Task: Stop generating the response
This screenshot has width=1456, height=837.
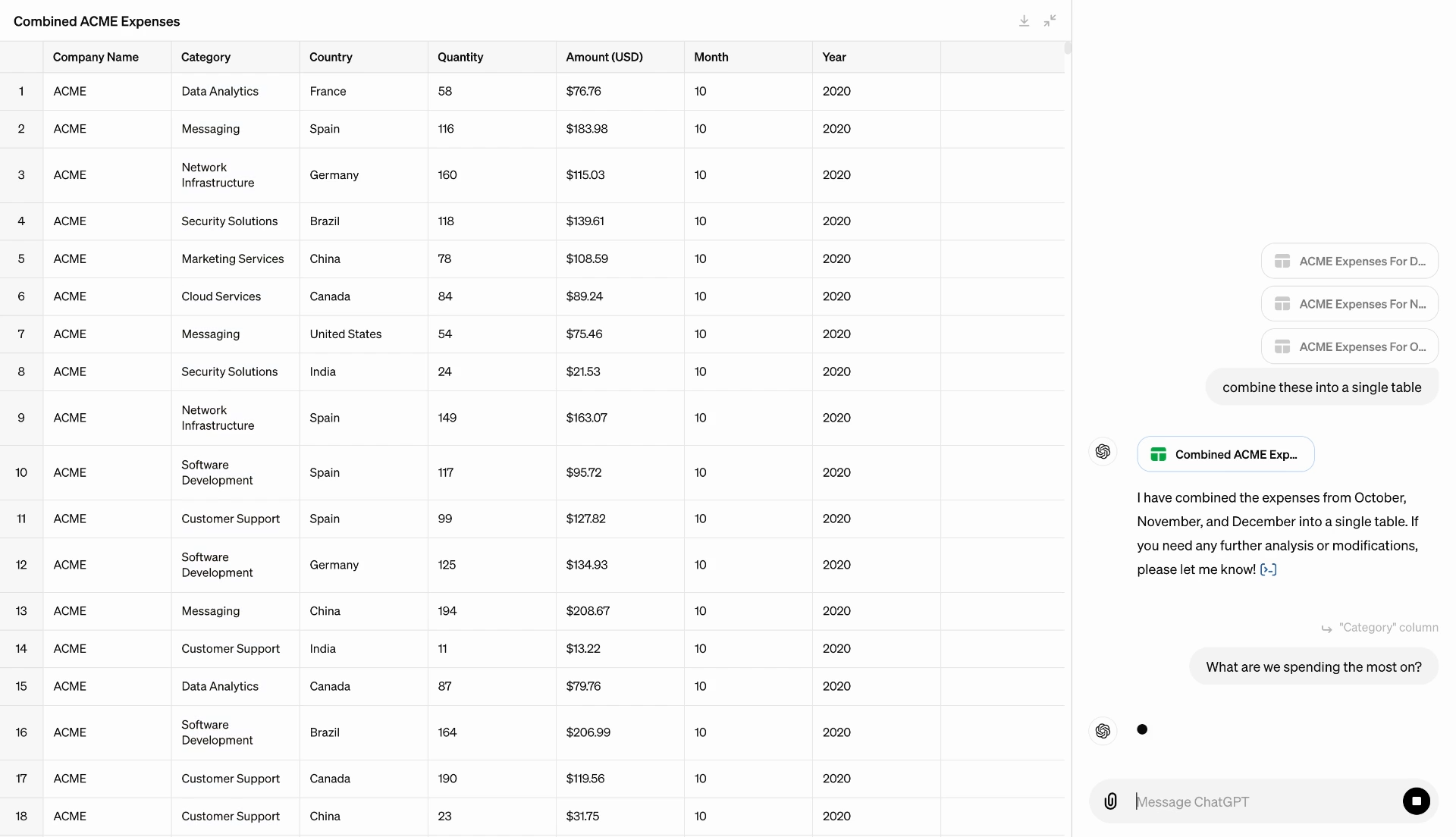Action: 1416,801
